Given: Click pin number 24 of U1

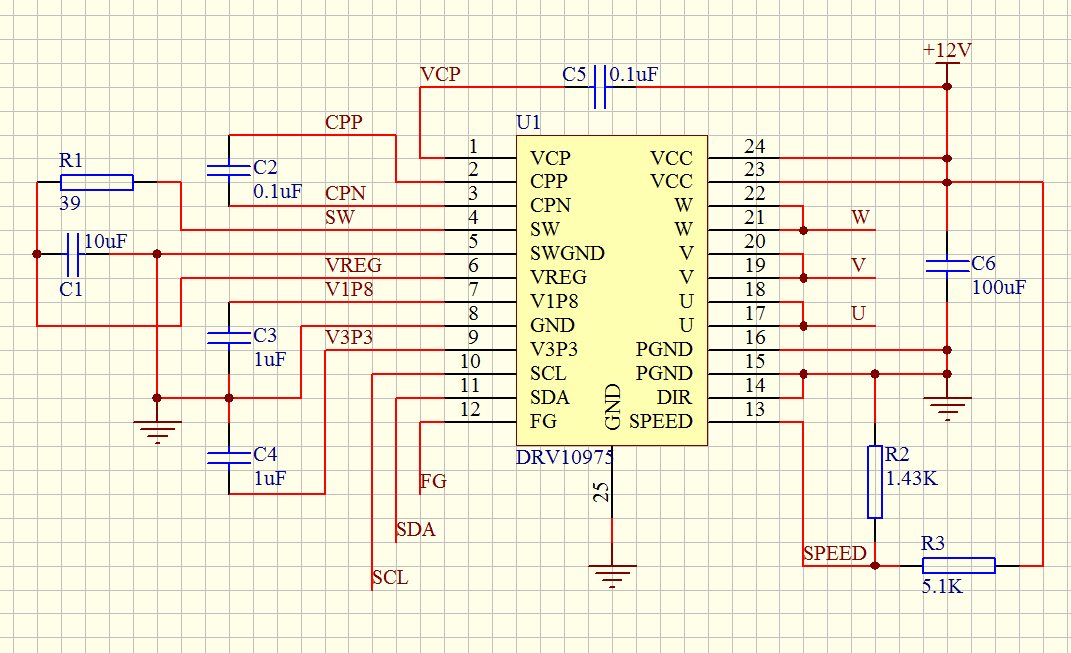Looking at the screenshot, I should 755,146.
